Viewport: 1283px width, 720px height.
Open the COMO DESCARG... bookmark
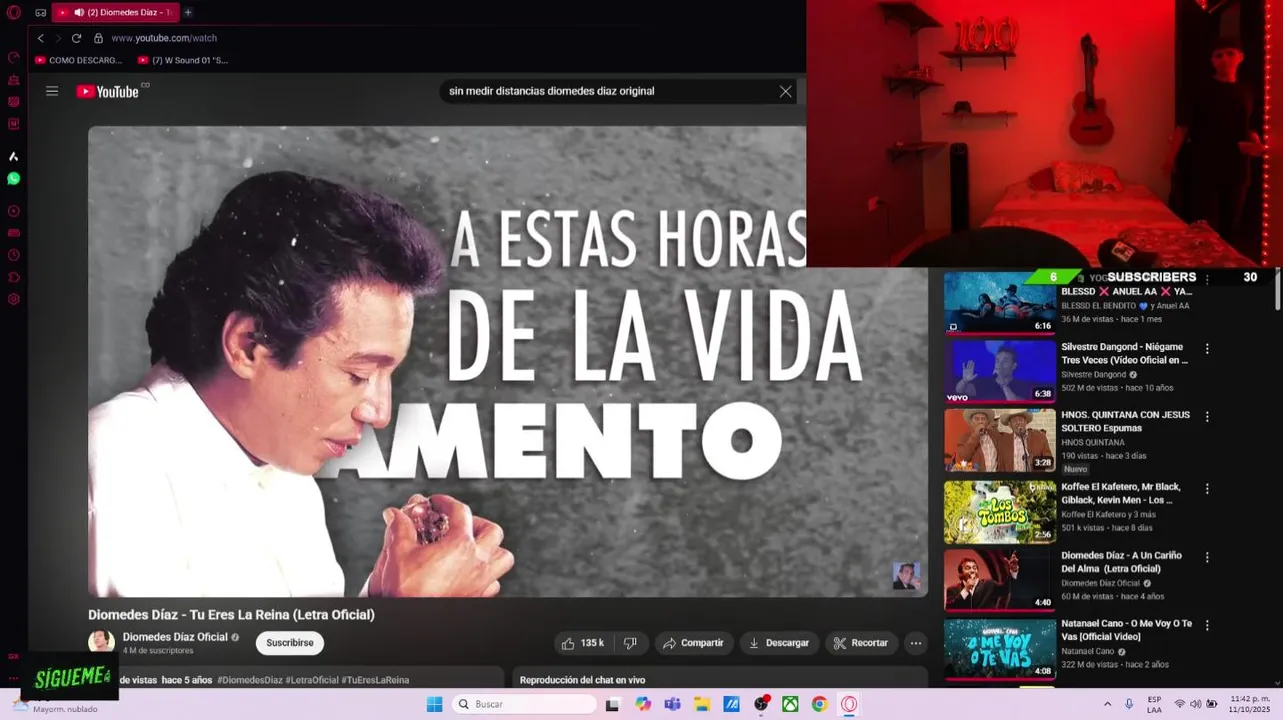pos(78,60)
